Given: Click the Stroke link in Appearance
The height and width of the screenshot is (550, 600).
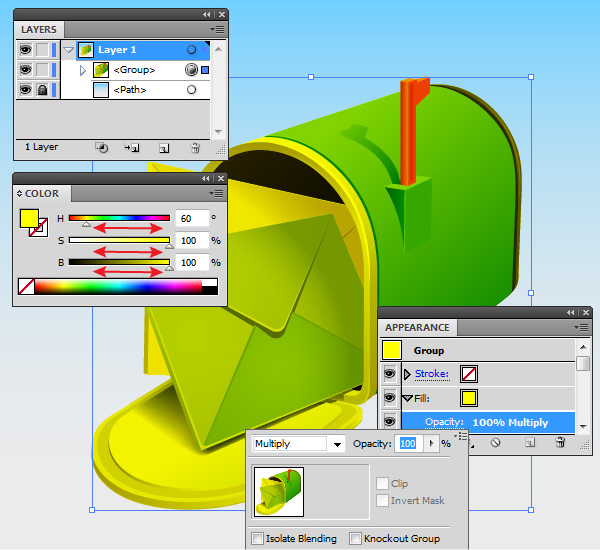Looking at the screenshot, I should coord(432,374).
